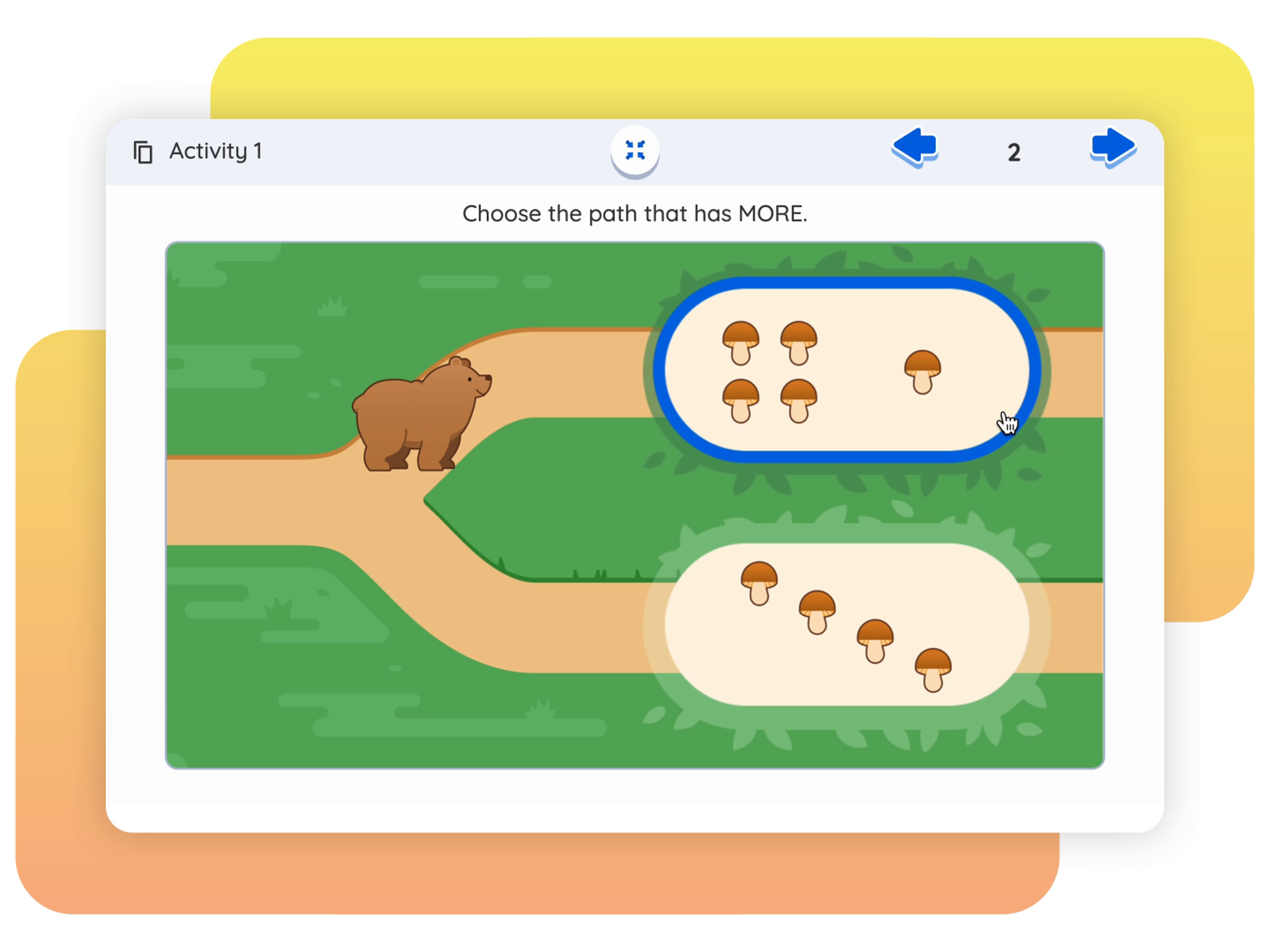
Task: Click the second mushroom in lower diagonal row
Action: (817, 613)
